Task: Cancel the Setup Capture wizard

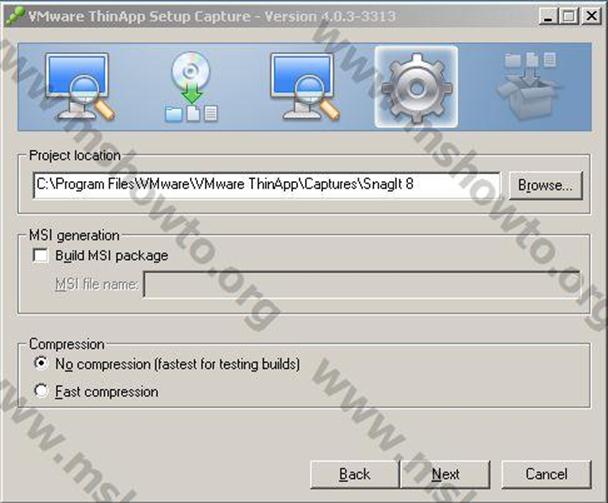Action: (546, 474)
